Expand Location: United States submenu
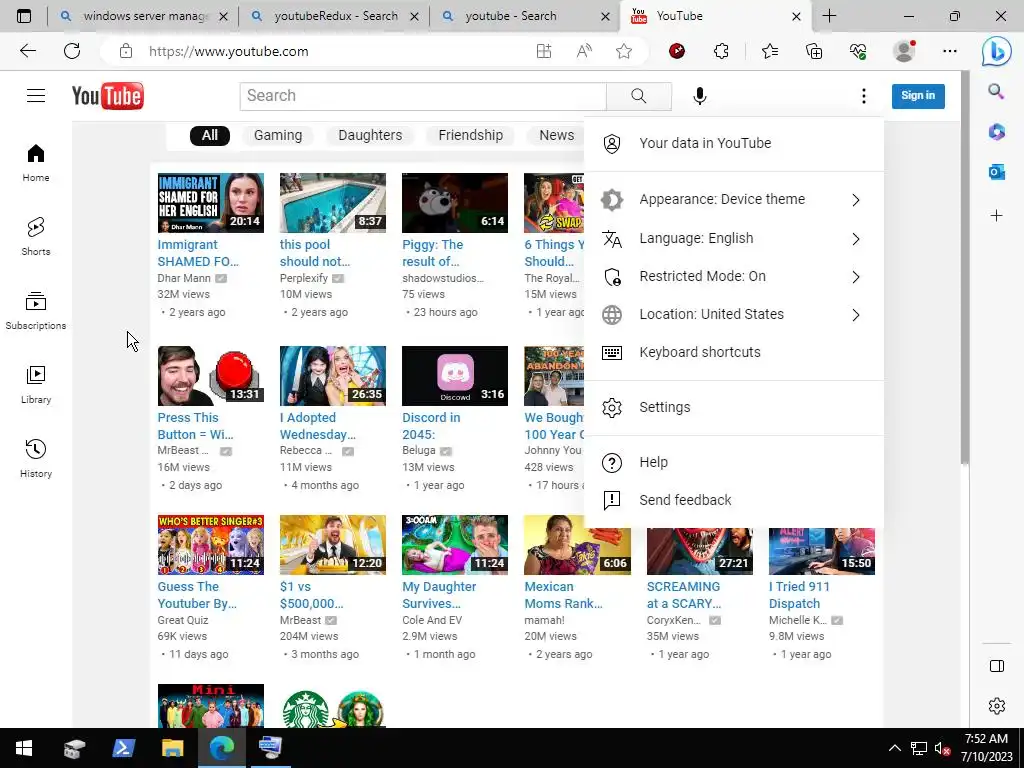Screen dimensions: 1024x768 pyautogui.click(x=734, y=314)
